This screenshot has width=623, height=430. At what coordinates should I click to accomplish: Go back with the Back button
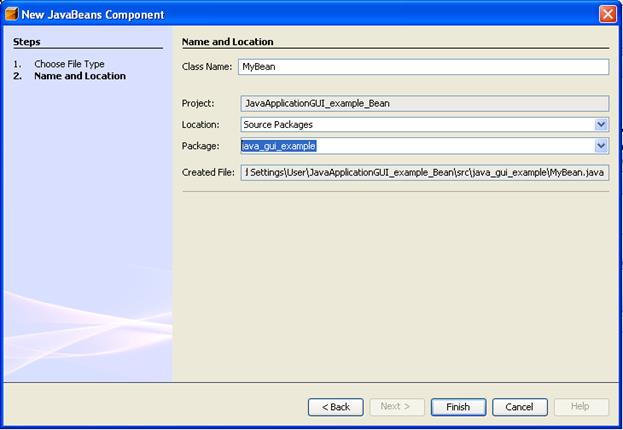(335, 407)
